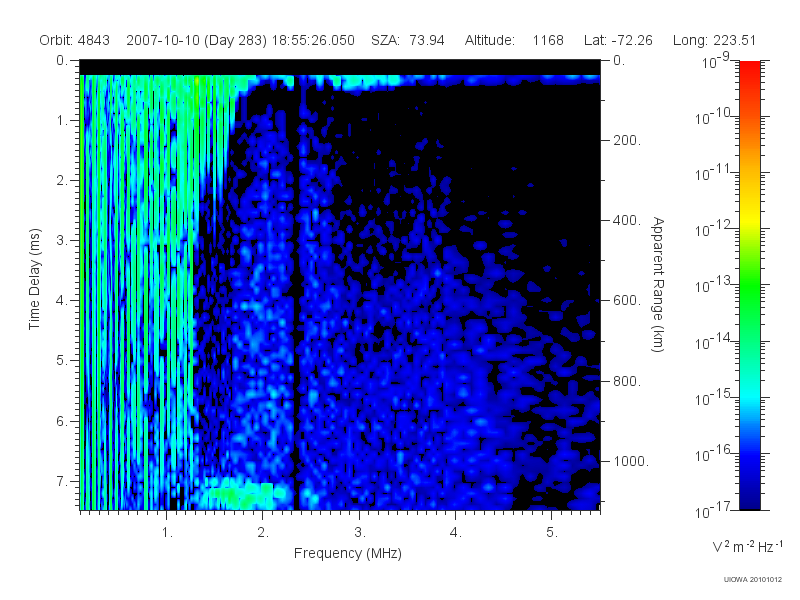Click the '5.' frequency axis tick label
This screenshot has height=600, width=800.
[x=552, y=533]
